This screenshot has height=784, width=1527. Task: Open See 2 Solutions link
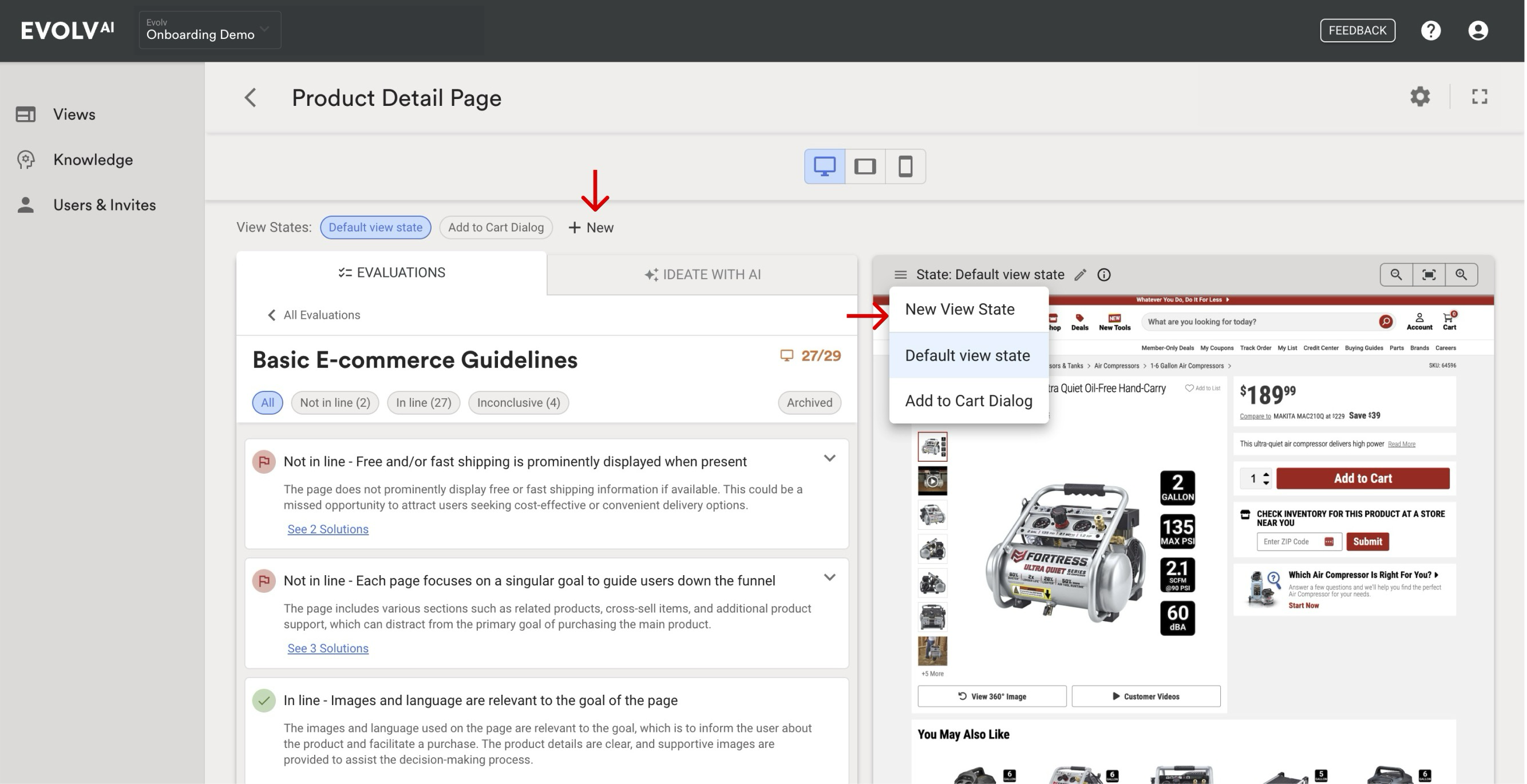coord(328,529)
